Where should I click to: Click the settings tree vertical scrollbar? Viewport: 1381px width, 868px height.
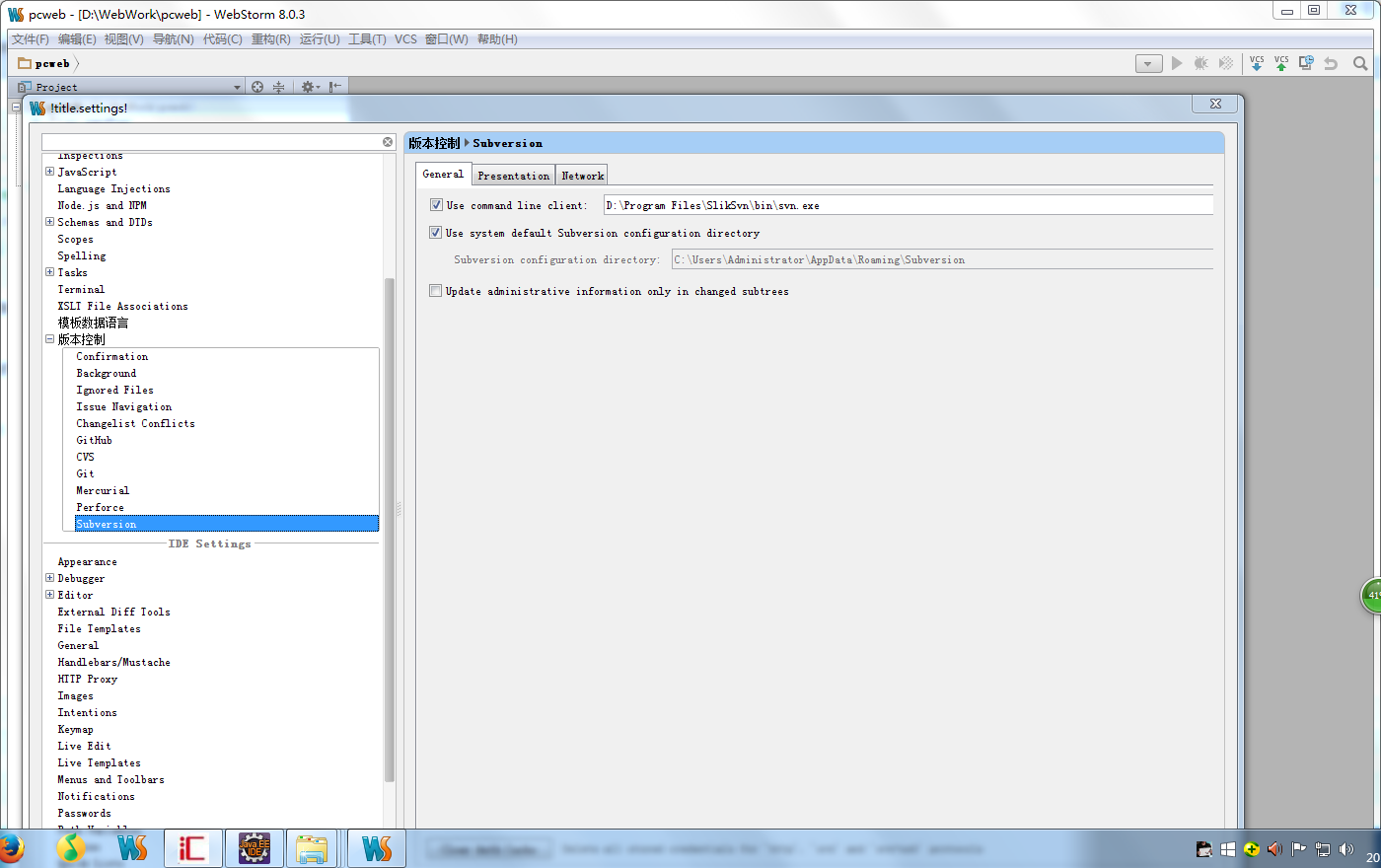[x=390, y=529]
